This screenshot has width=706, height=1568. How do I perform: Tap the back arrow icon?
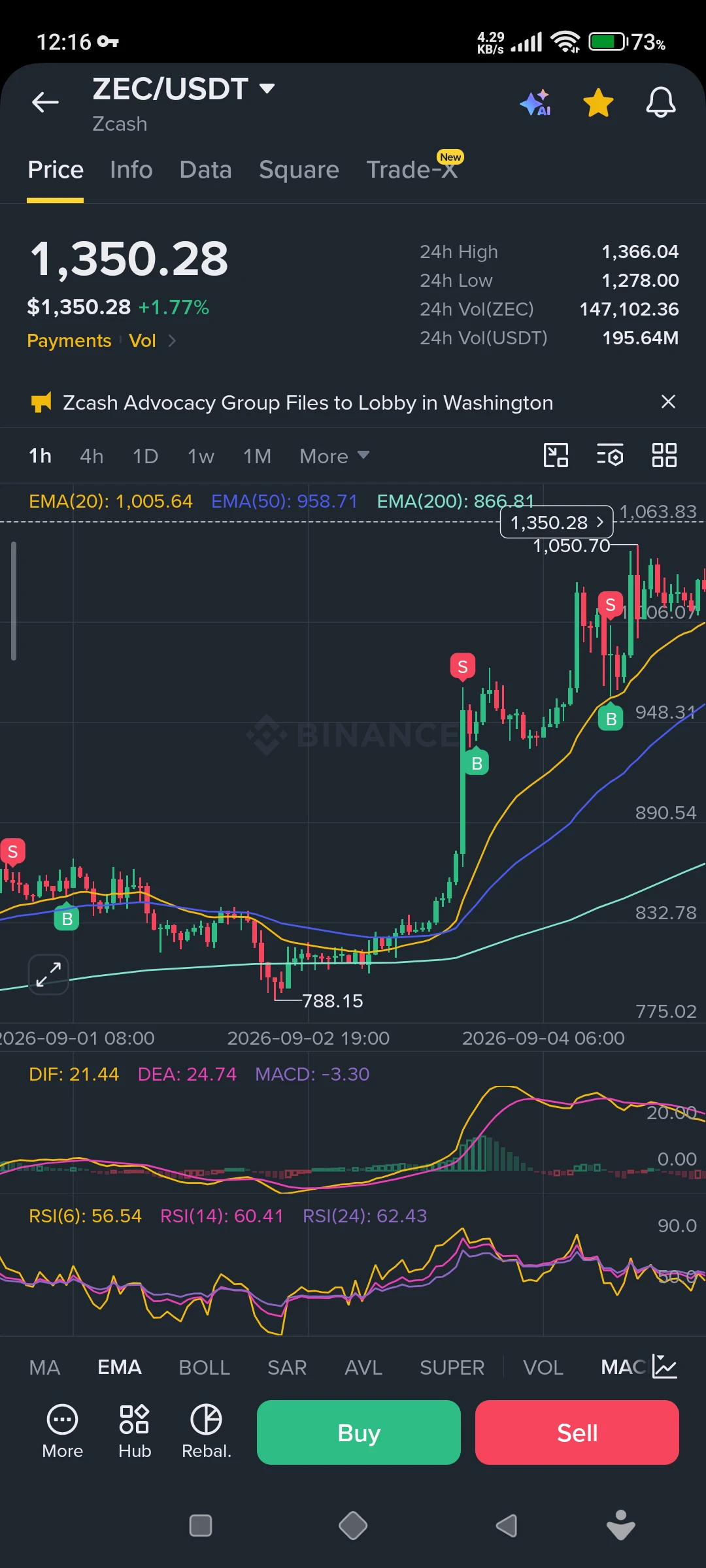click(x=45, y=102)
